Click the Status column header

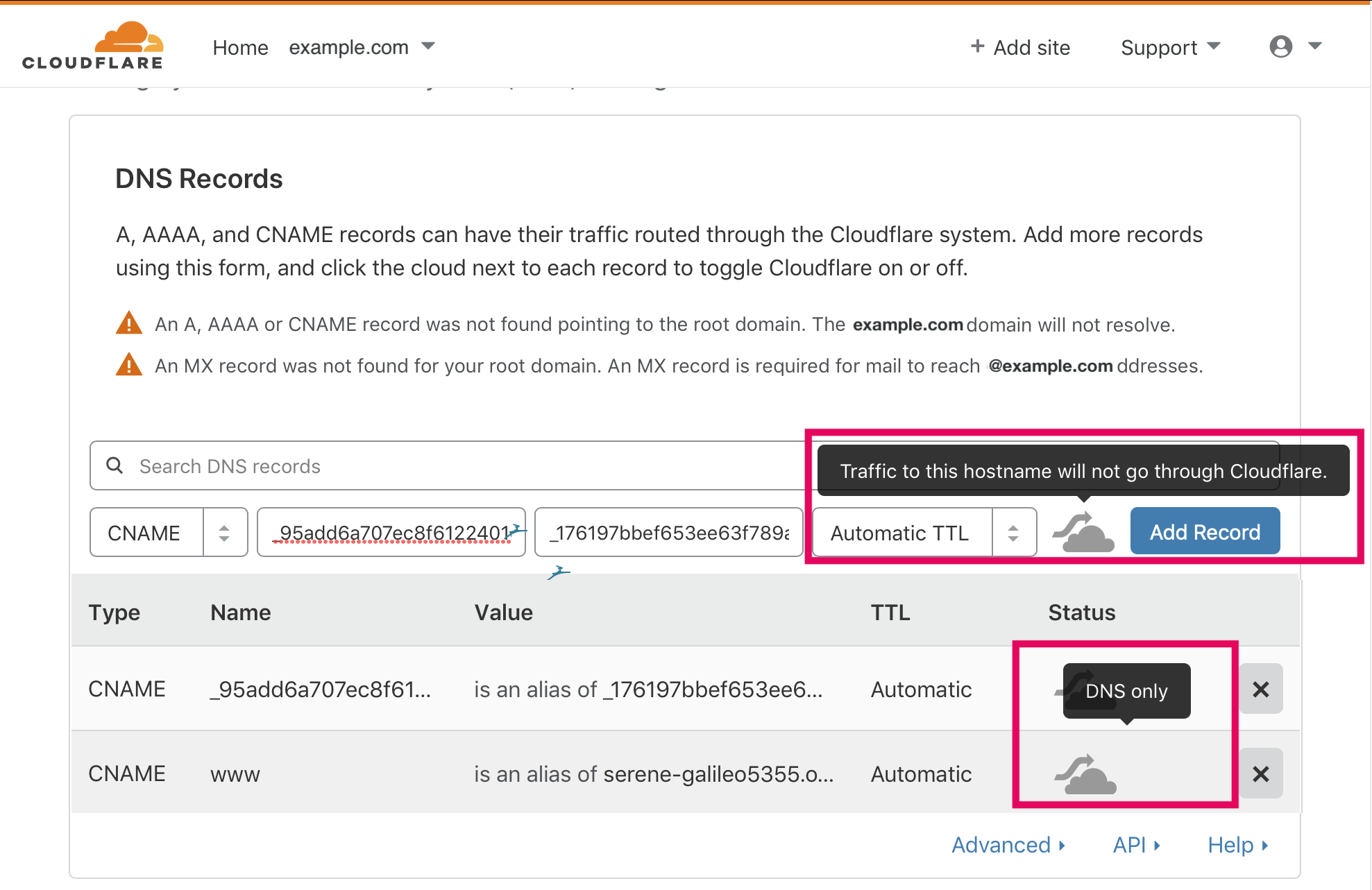[1082, 613]
